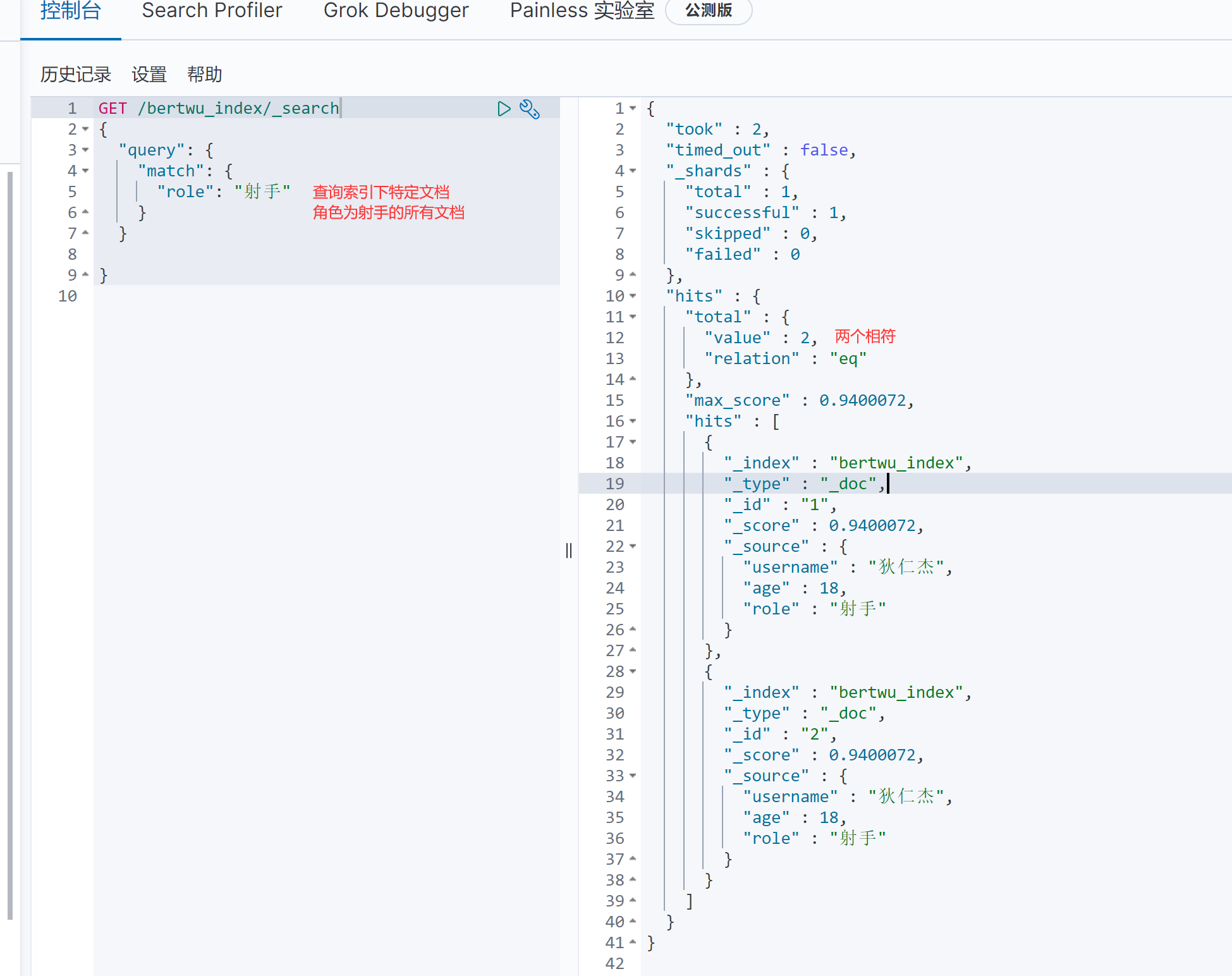1232x976 pixels.
Task: Open the Search Profiler tab
Action: click(x=212, y=11)
